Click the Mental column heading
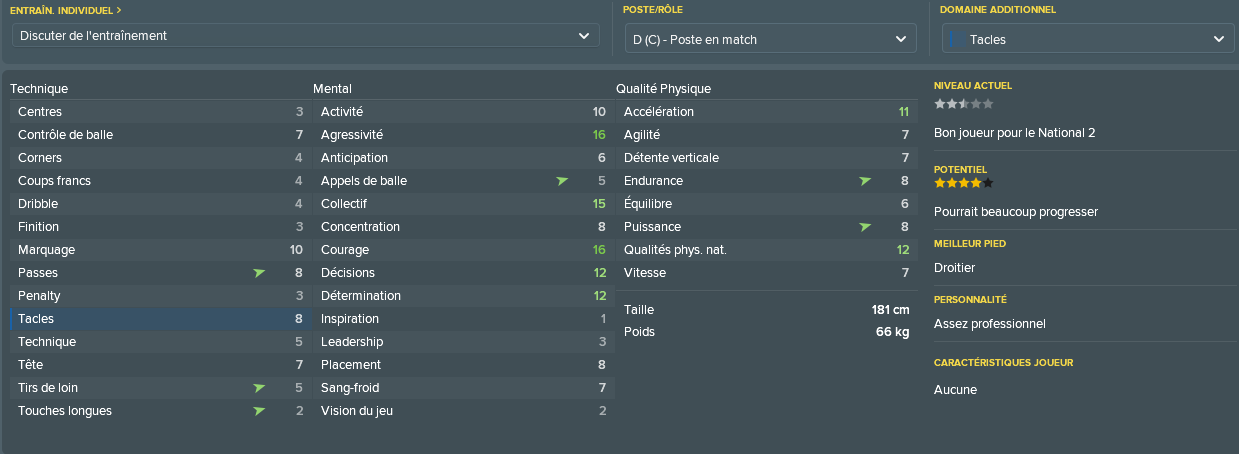Screen dimensions: 1239x454 point(332,89)
